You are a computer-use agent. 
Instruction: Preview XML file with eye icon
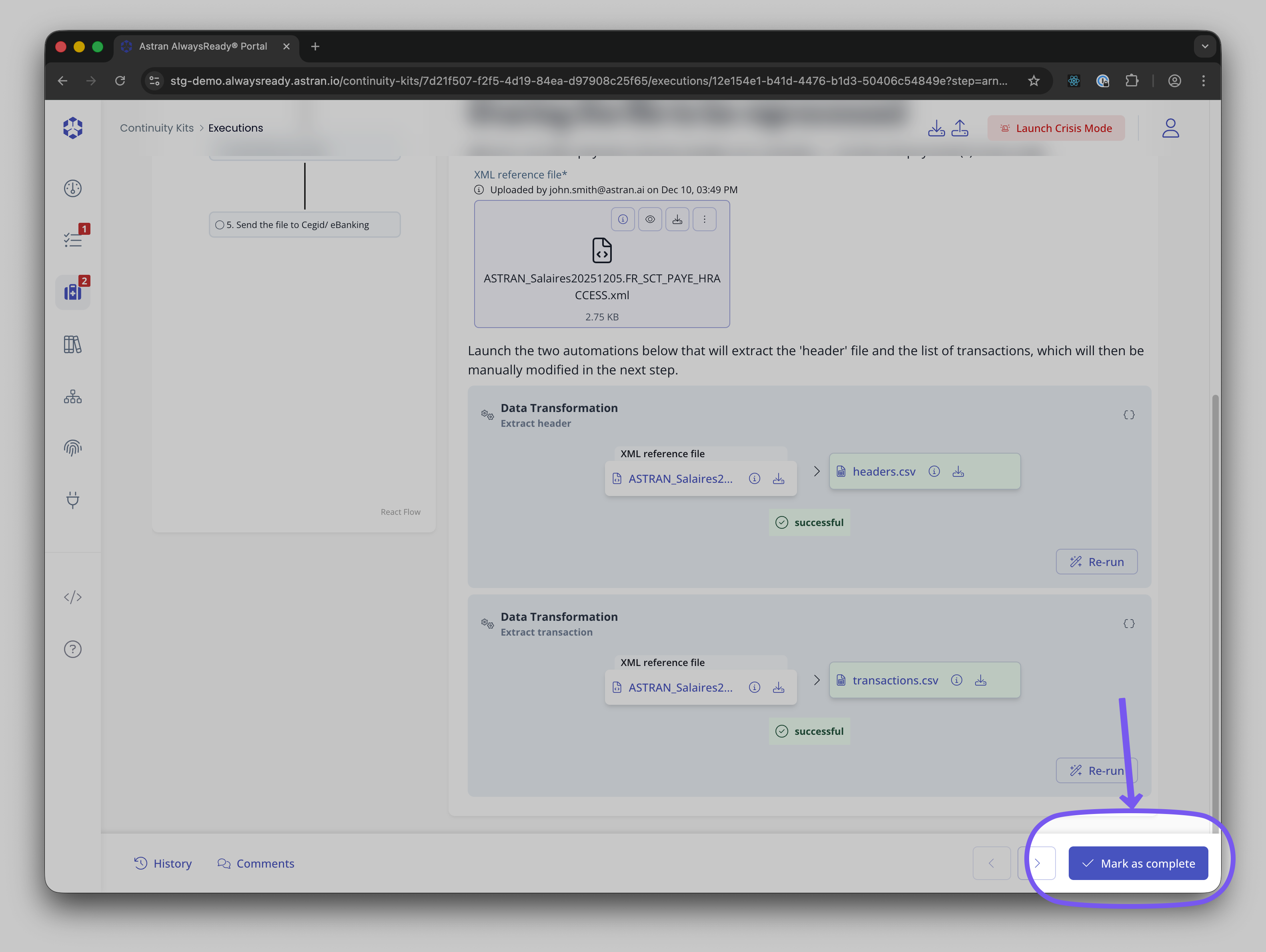[x=650, y=219]
